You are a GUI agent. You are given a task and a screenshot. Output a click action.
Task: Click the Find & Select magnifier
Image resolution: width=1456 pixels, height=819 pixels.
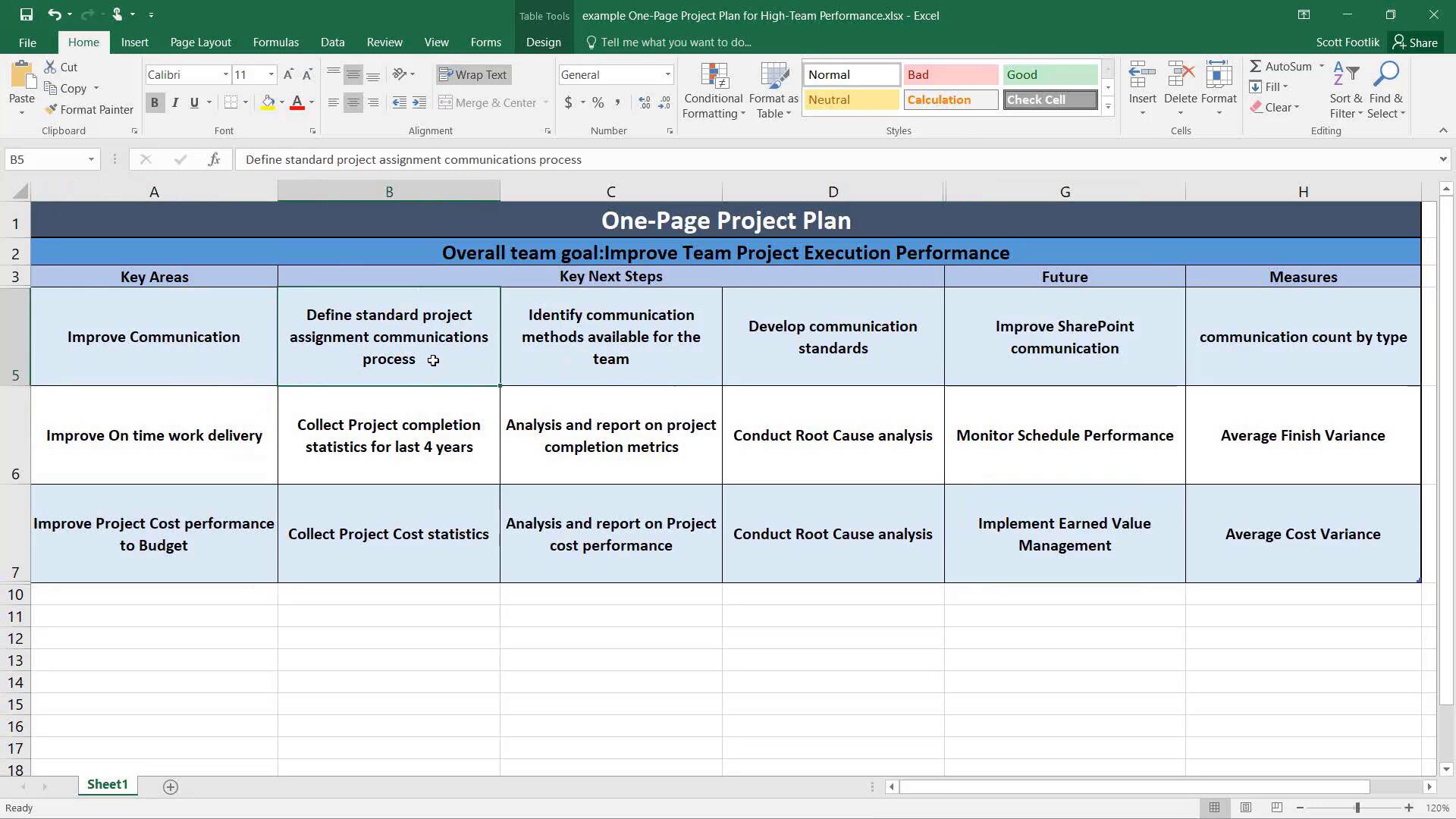tap(1386, 75)
